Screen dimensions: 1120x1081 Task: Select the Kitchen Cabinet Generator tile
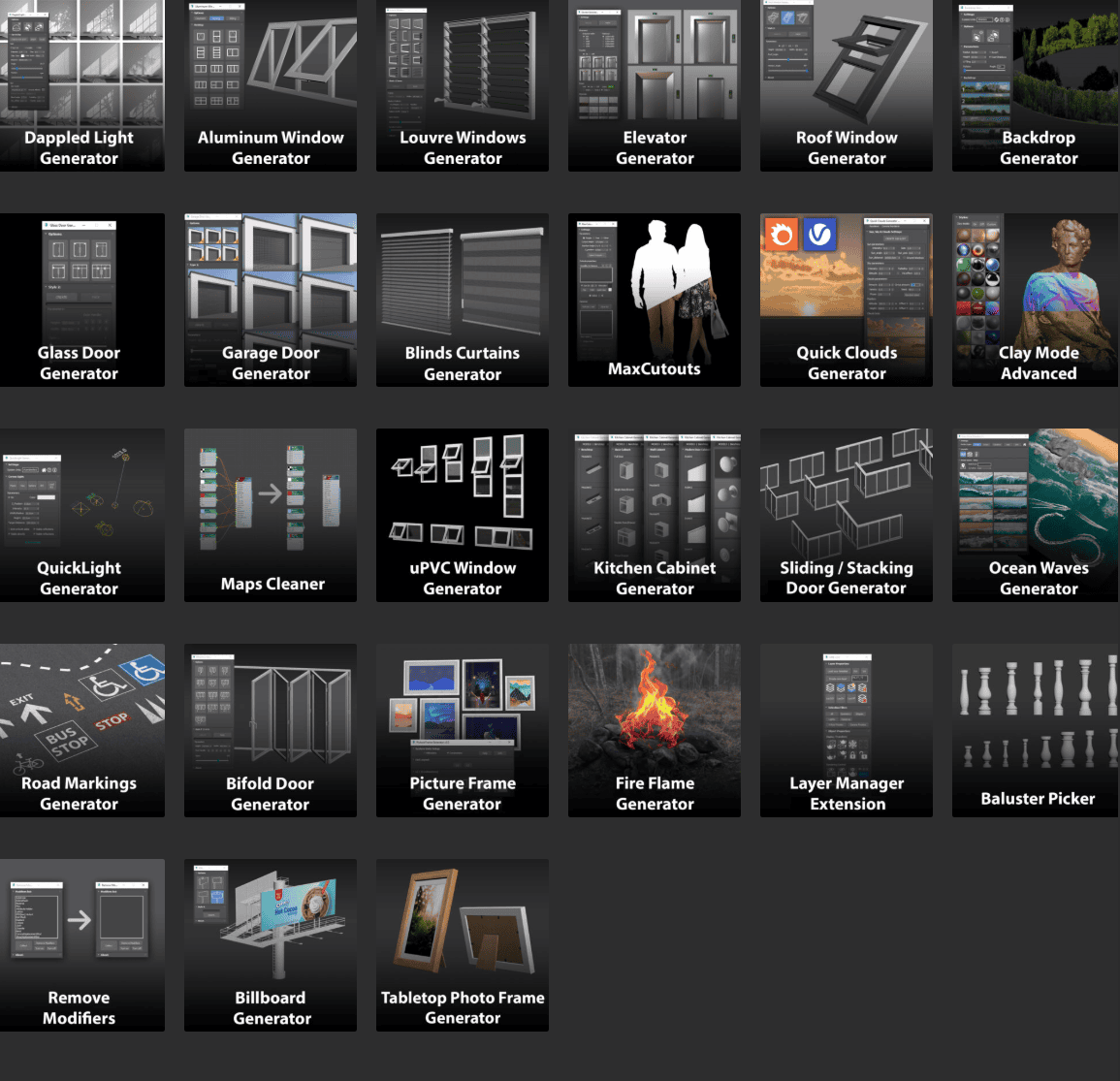pos(655,515)
